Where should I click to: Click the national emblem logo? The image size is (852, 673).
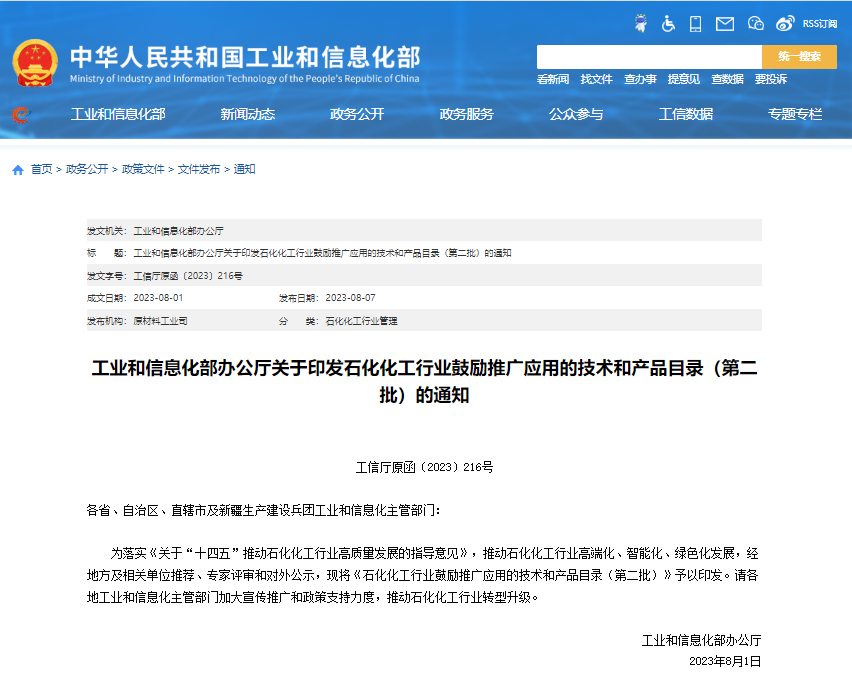(x=36, y=62)
